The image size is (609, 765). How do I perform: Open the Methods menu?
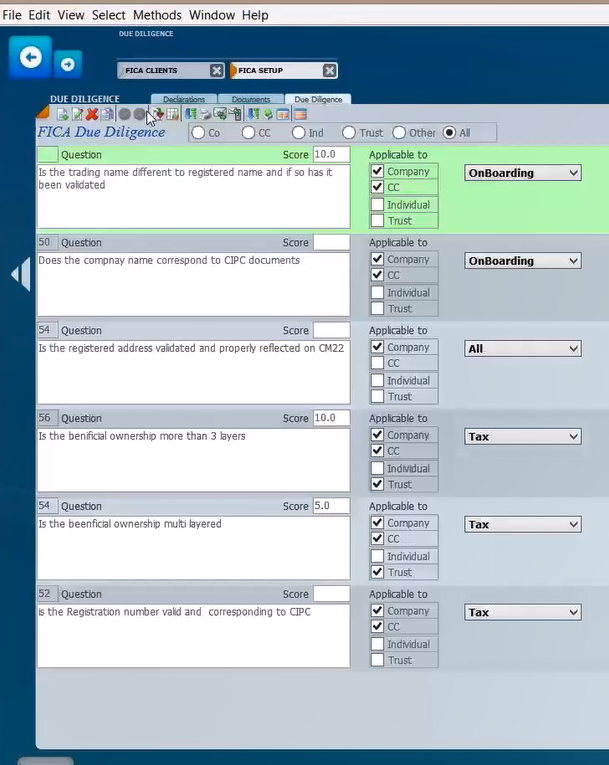[x=157, y=15]
